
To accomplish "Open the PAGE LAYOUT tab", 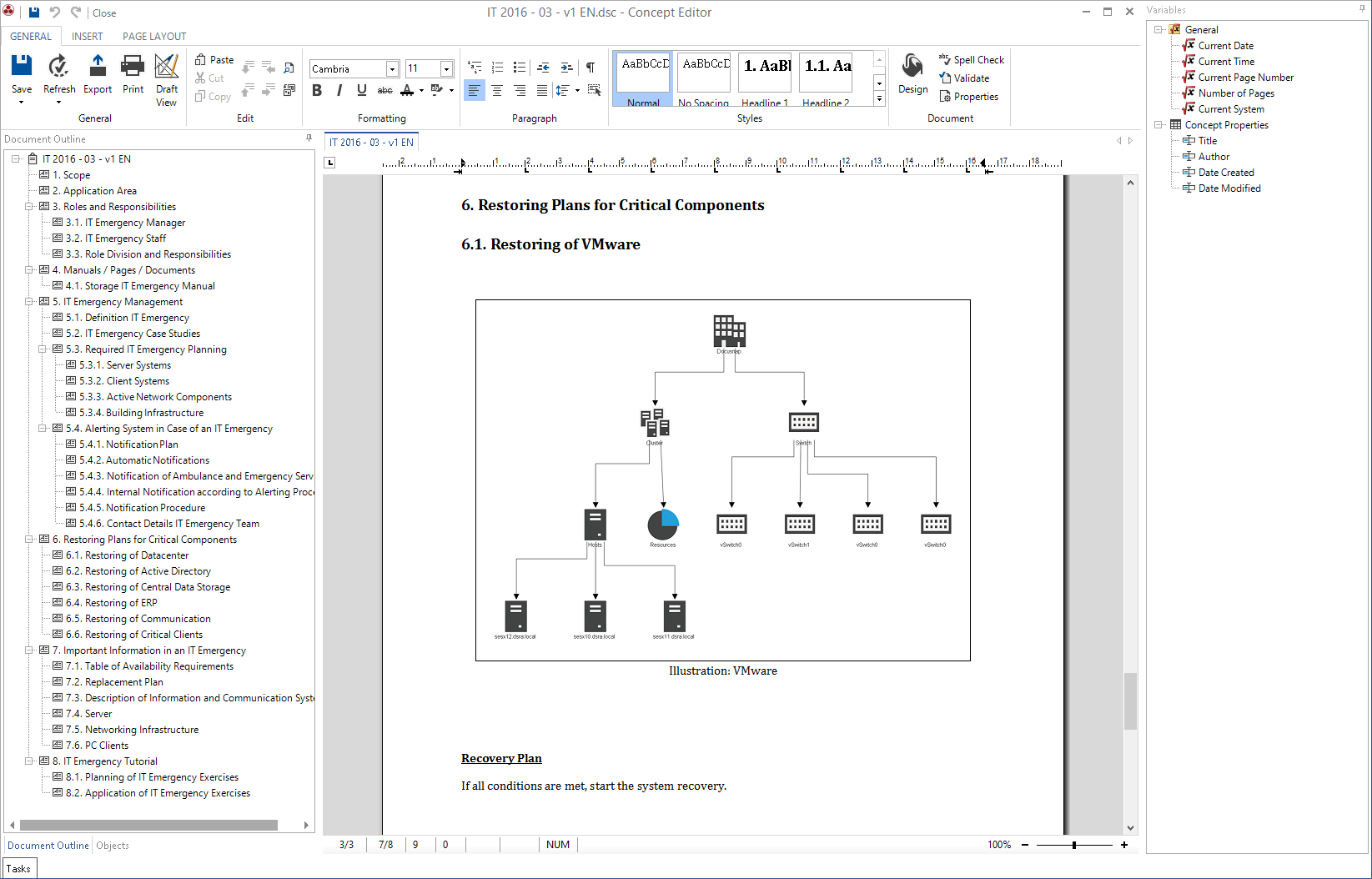I will pos(153,36).
